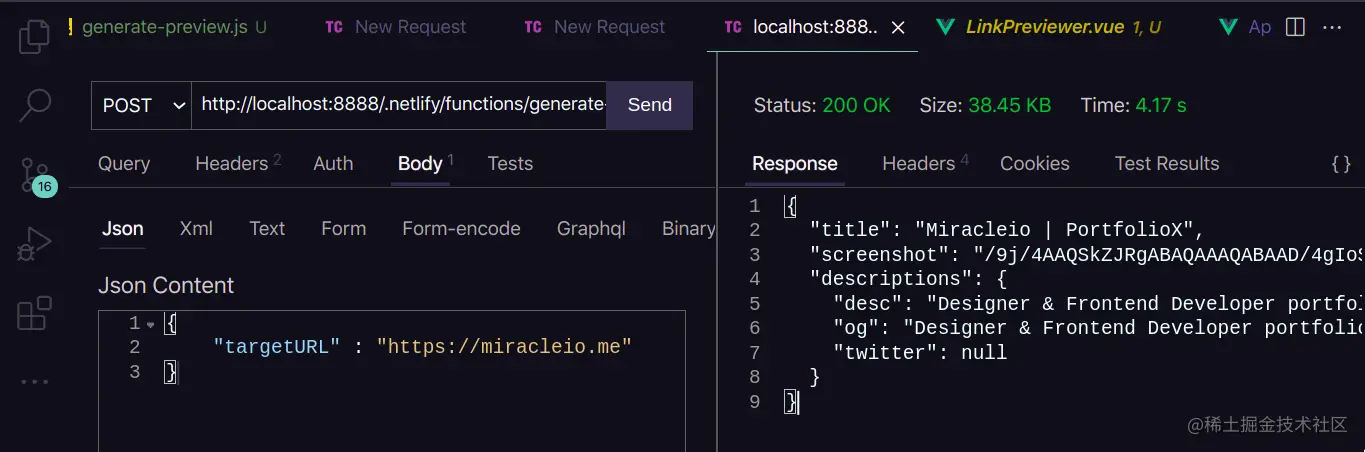Select the Graphql body type
Image resolution: width=1365 pixels, height=452 pixels.
[x=591, y=229]
